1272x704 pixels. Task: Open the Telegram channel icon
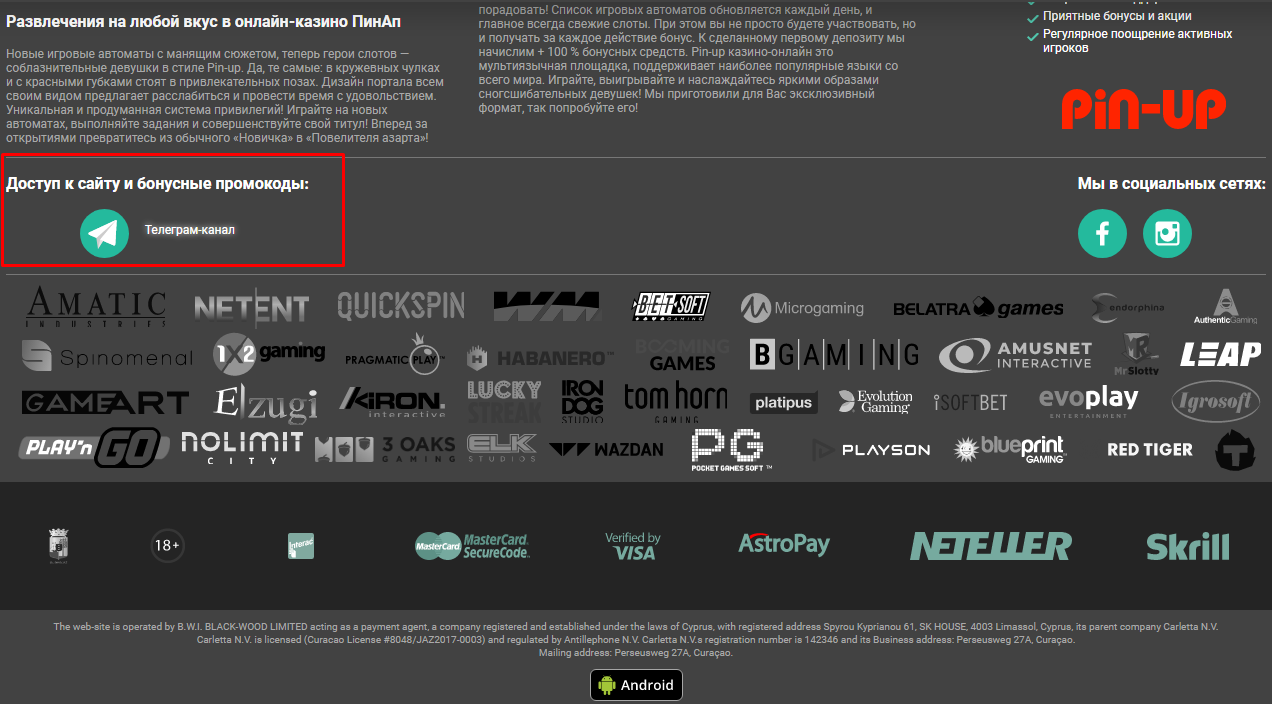point(105,233)
